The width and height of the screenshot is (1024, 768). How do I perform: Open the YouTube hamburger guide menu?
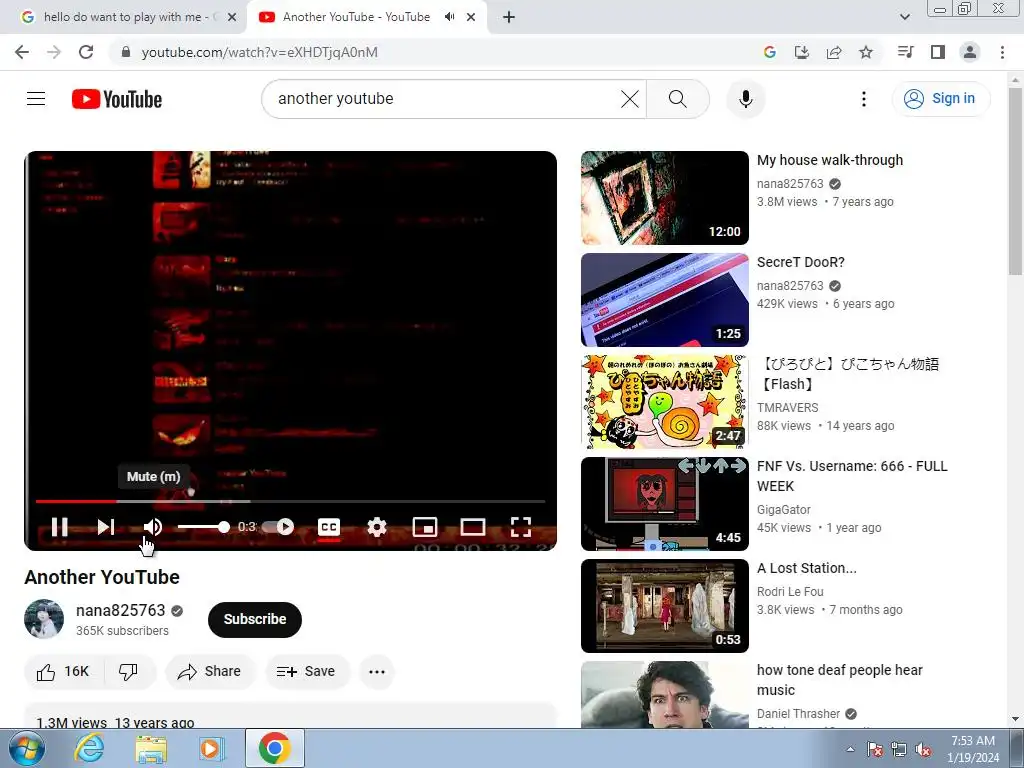(36, 99)
